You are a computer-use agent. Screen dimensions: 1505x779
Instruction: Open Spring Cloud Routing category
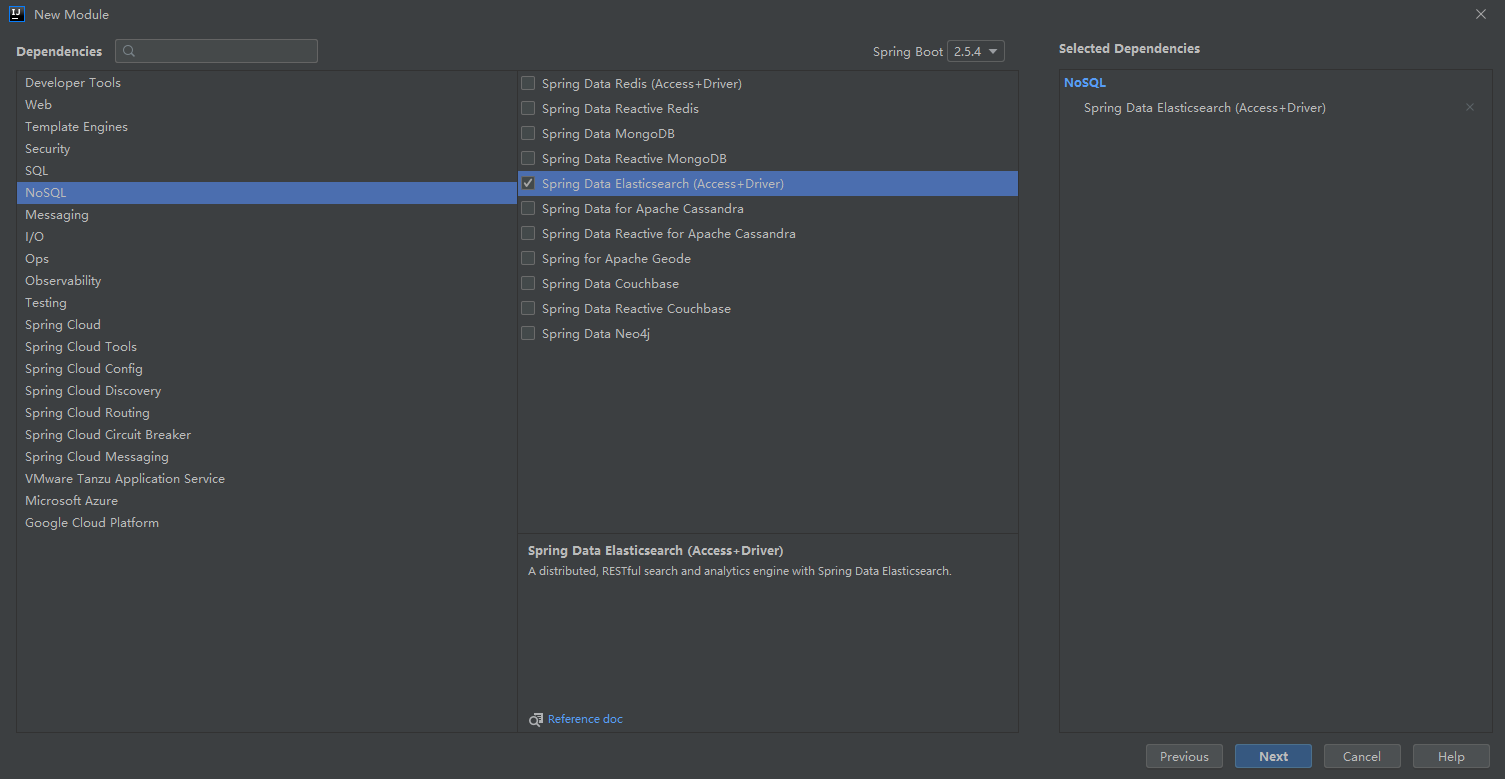tap(266, 412)
